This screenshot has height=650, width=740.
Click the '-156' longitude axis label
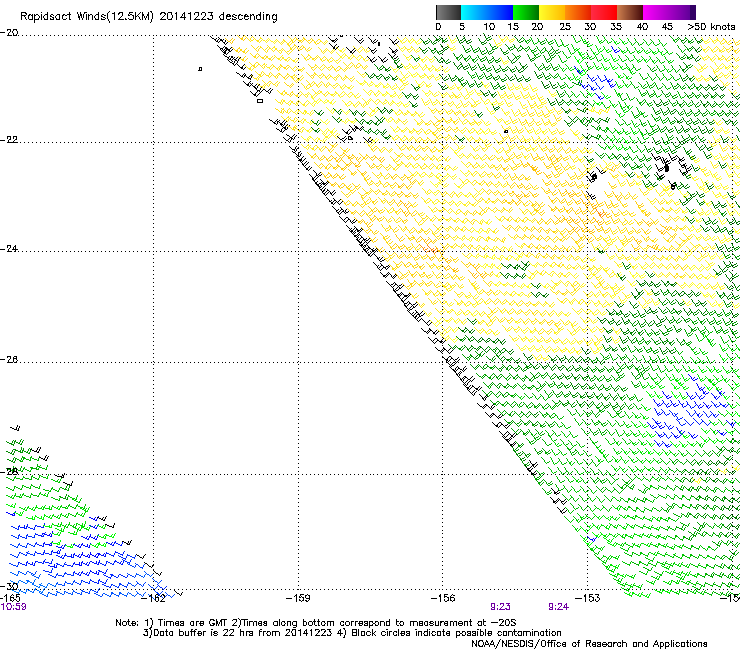(x=443, y=599)
